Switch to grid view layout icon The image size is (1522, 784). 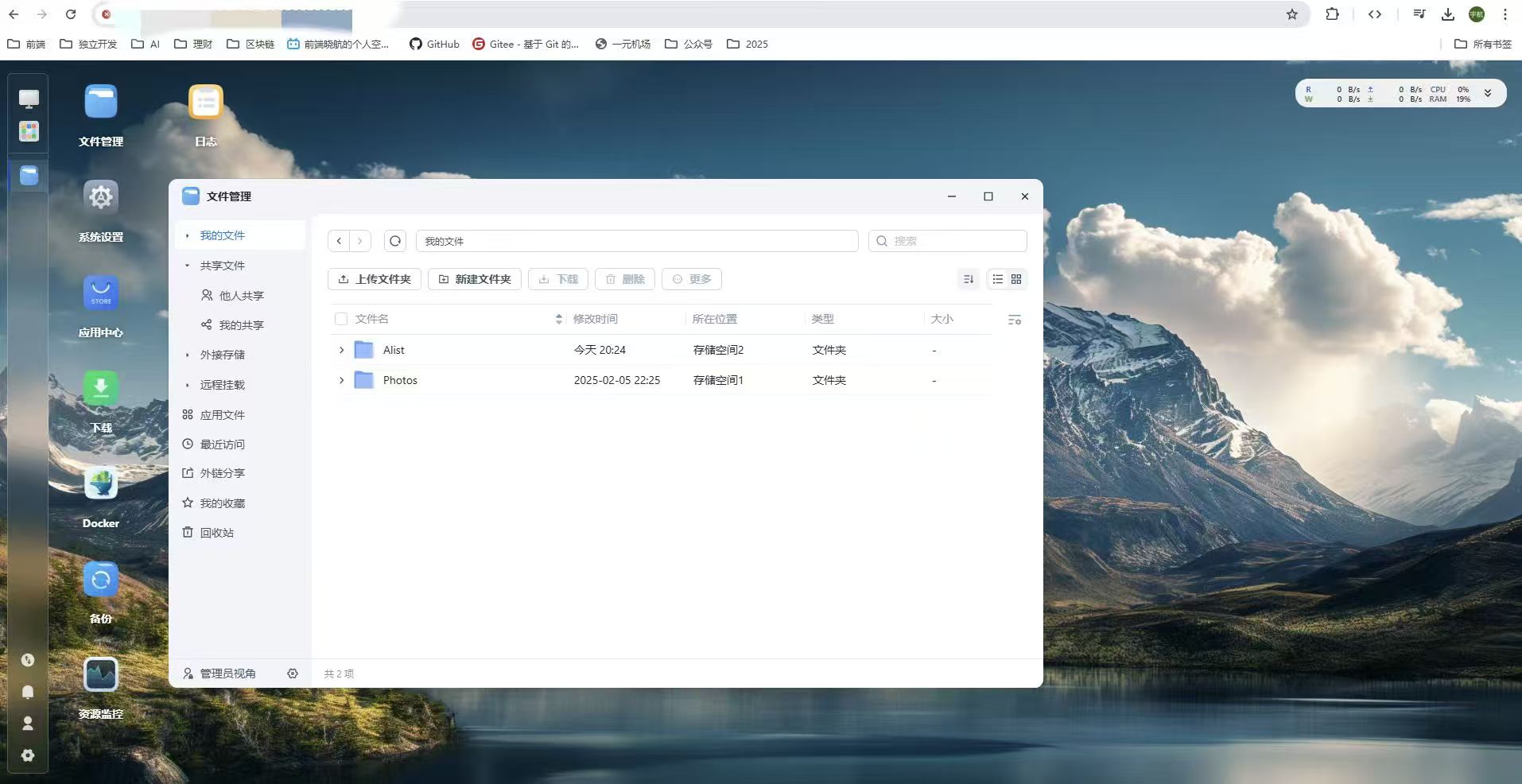pos(1016,279)
